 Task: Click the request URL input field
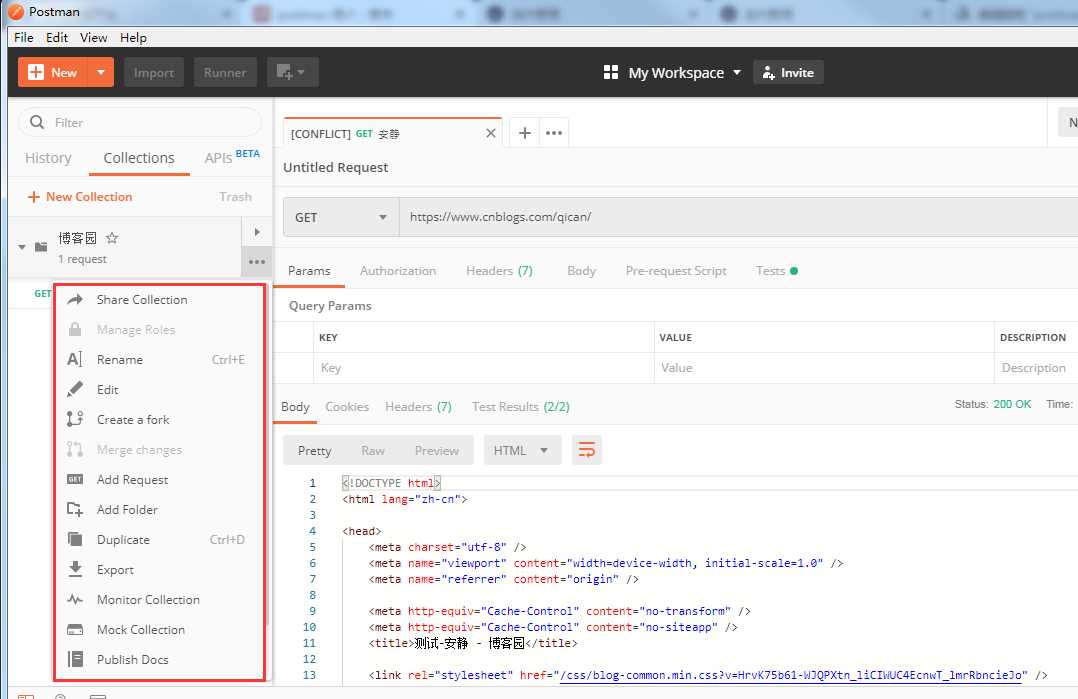pos(738,217)
